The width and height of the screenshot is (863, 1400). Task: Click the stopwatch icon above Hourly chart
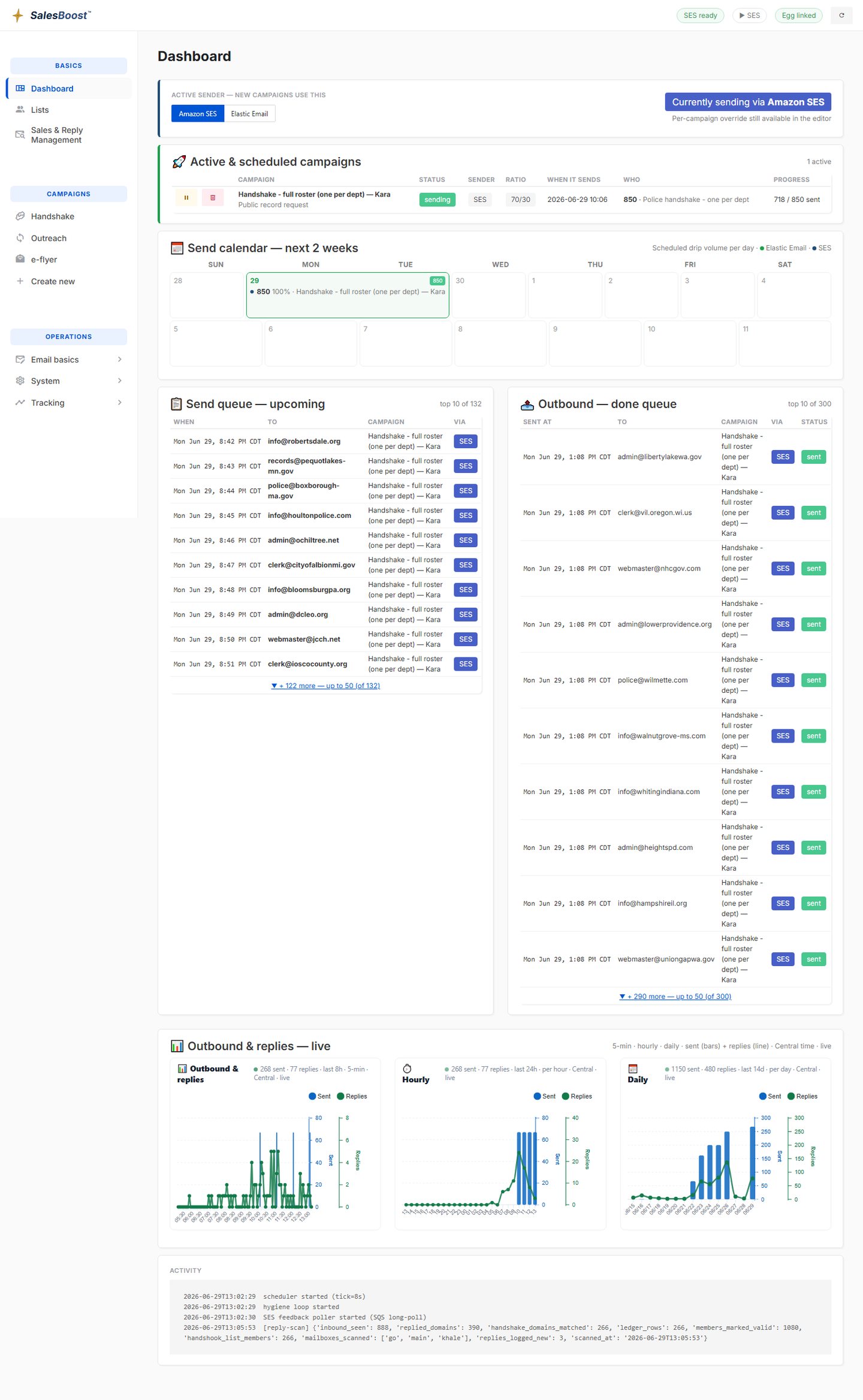pos(407,1069)
